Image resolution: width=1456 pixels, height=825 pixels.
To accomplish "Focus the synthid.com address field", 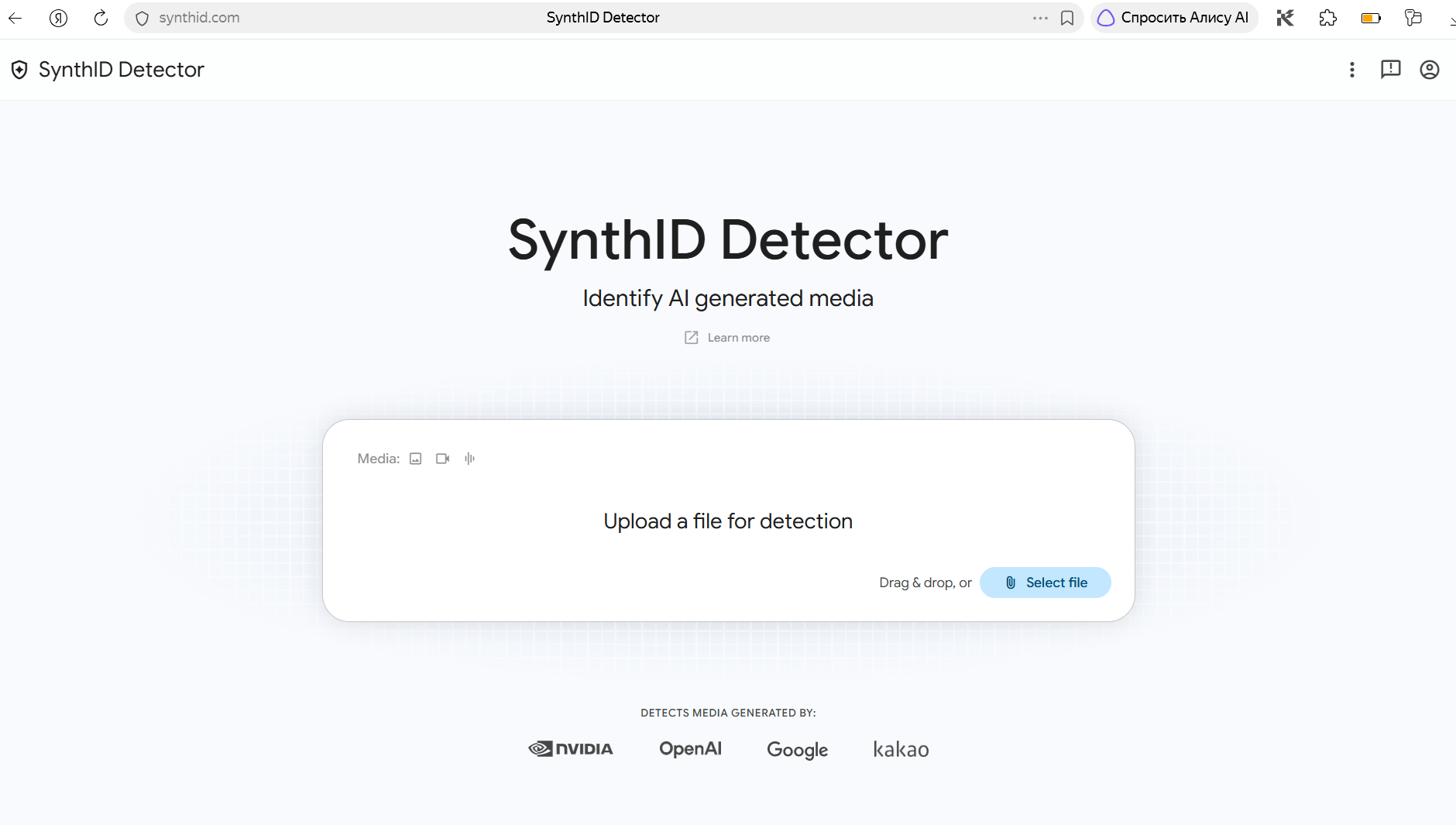I will [199, 18].
